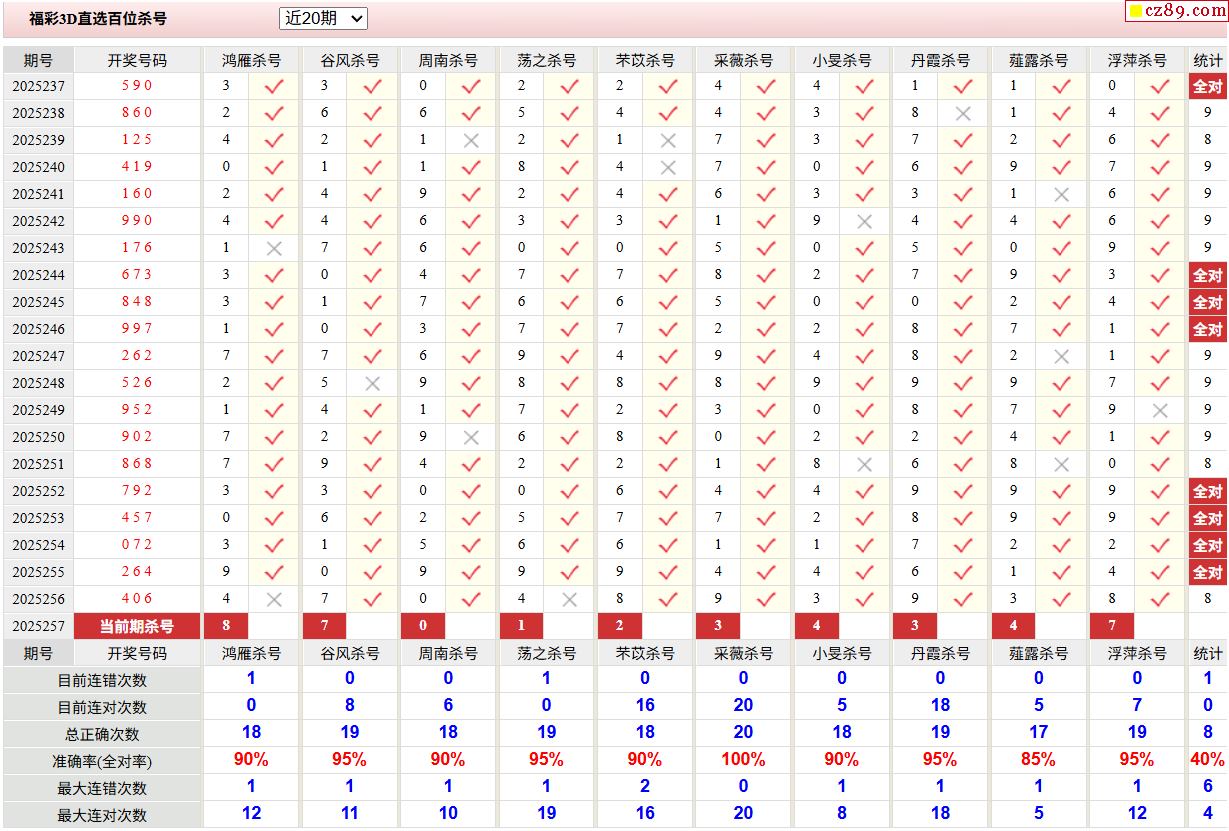Click the 总正确次数 row label

tap(102, 734)
